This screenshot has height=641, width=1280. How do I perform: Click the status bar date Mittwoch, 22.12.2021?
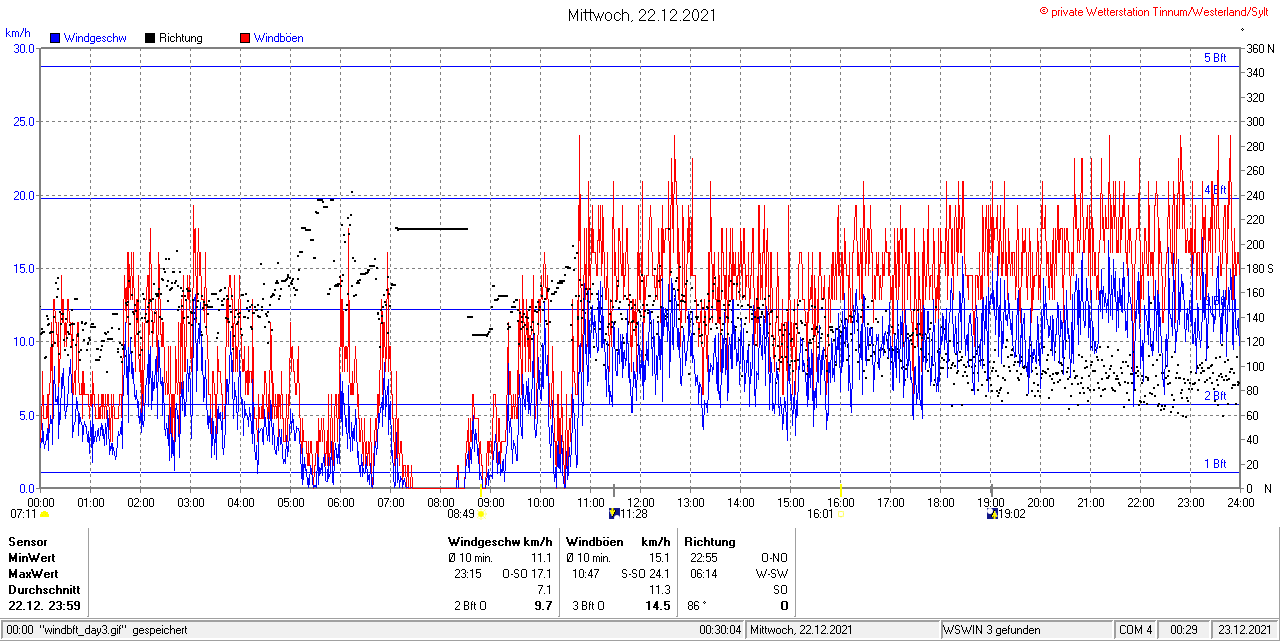tap(801, 630)
